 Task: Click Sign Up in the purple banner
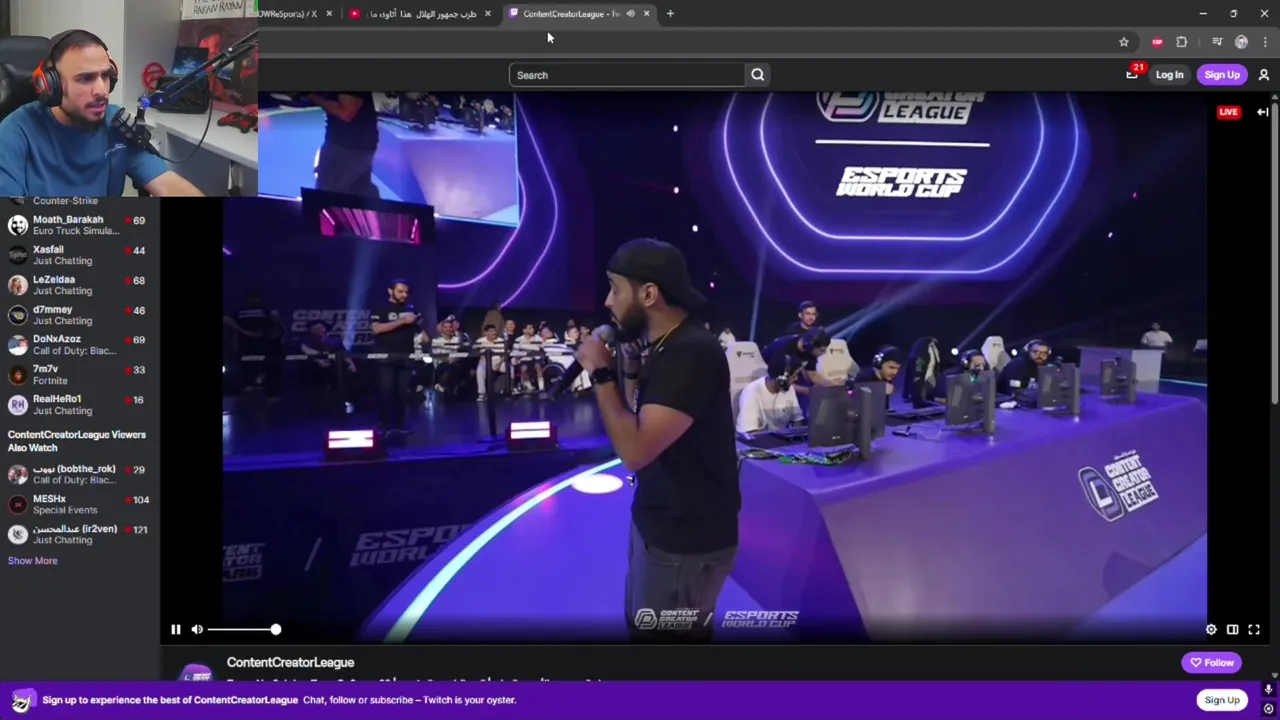point(1221,700)
